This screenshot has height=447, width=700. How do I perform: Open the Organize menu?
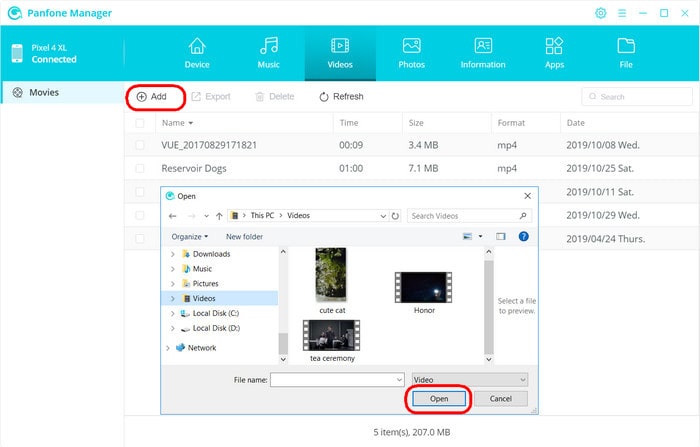point(190,237)
